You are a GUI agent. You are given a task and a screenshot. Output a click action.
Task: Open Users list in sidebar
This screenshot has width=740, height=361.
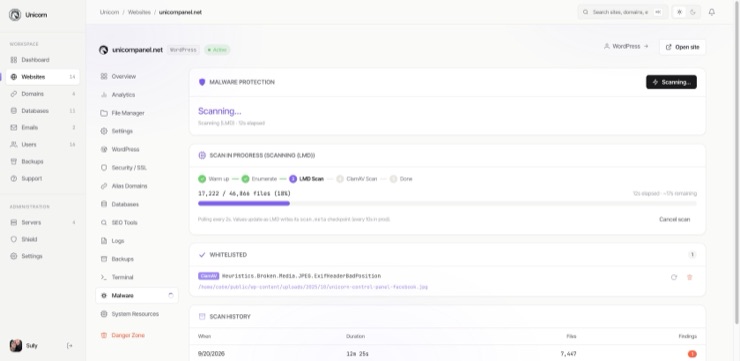[42, 144]
